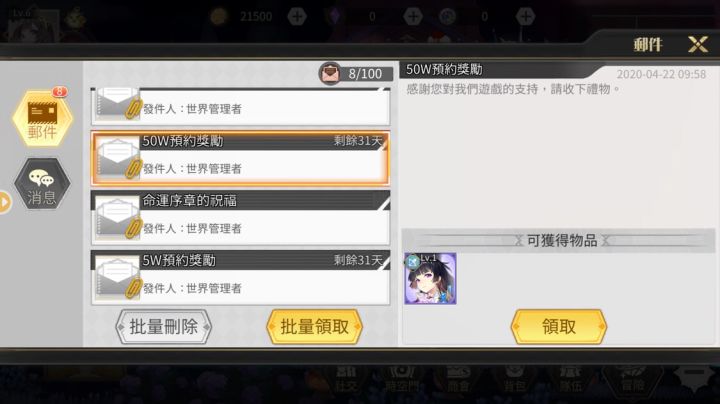Open the 50W預約獎勵 mail entry

[x=241, y=158]
